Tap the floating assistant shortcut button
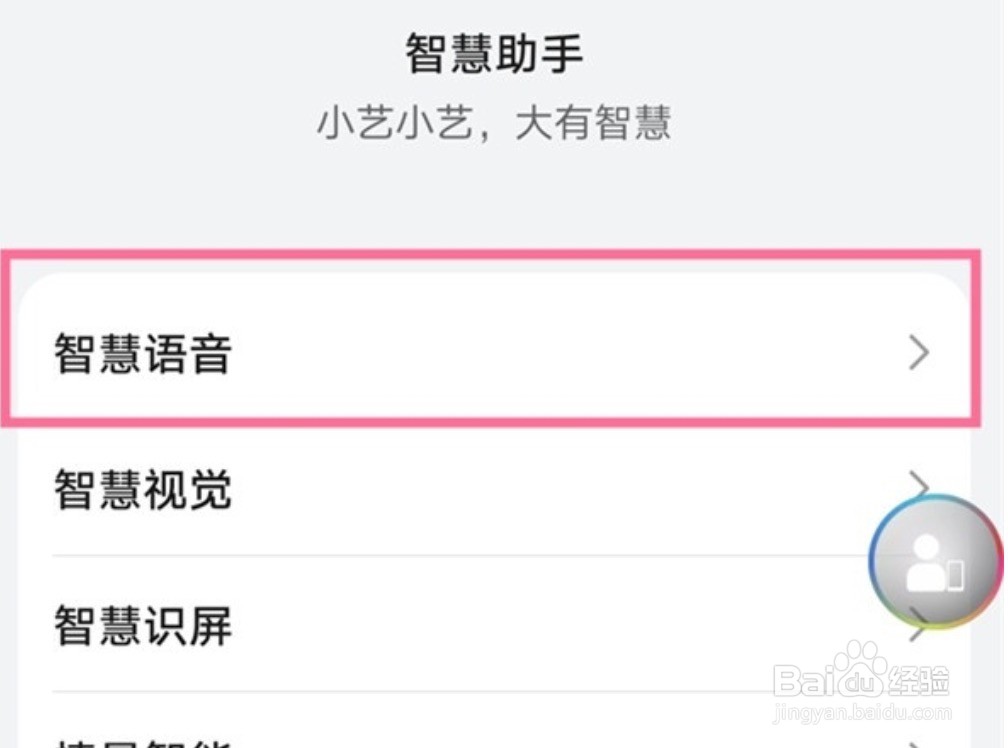The width and height of the screenshot is (1008, 748). click(935, 561)
